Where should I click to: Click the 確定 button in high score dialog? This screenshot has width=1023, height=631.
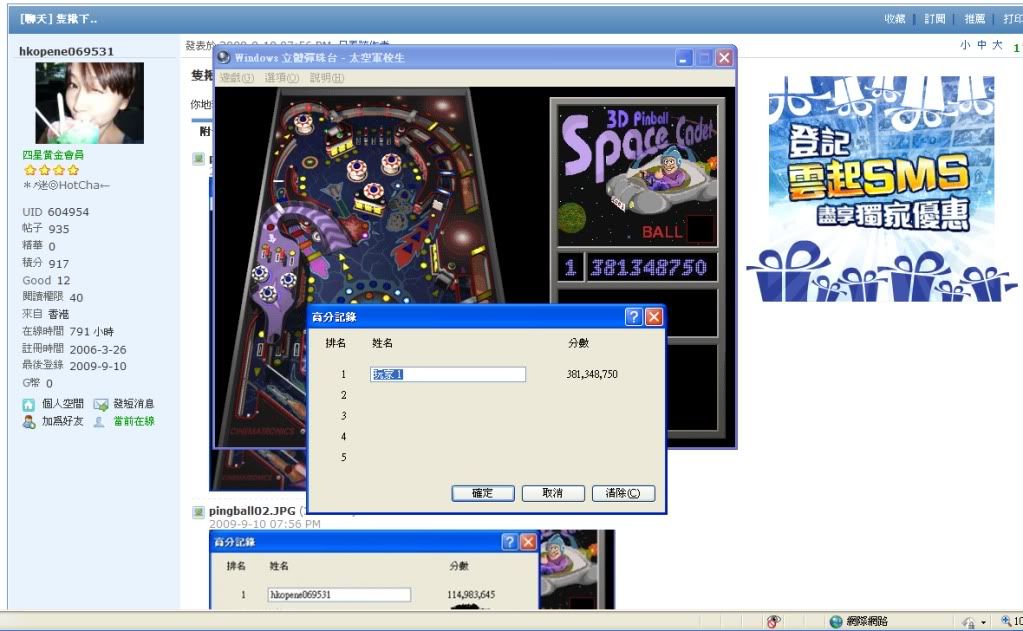coord(483,493)
